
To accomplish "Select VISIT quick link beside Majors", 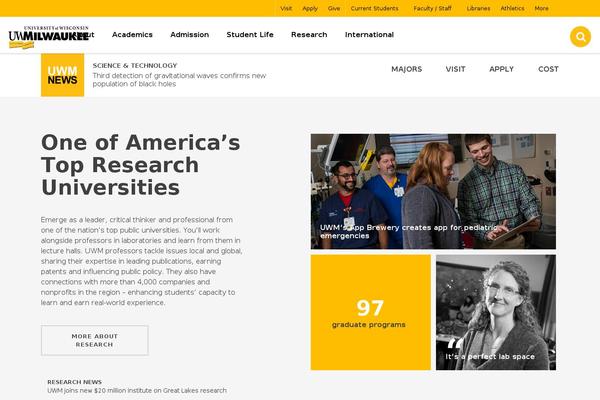I will coord(455,69).
